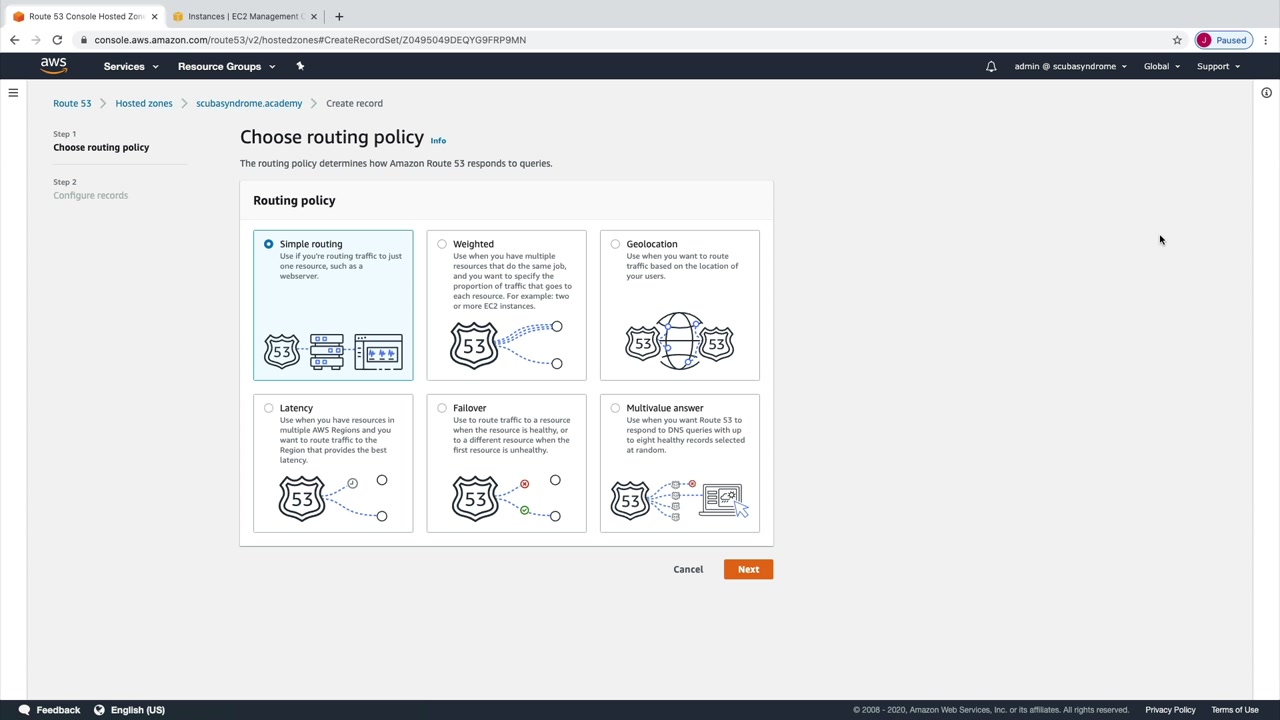Click the Paused profile button
The image size is (1280, 720).
pyautogui.click(x=1222, y=40)
